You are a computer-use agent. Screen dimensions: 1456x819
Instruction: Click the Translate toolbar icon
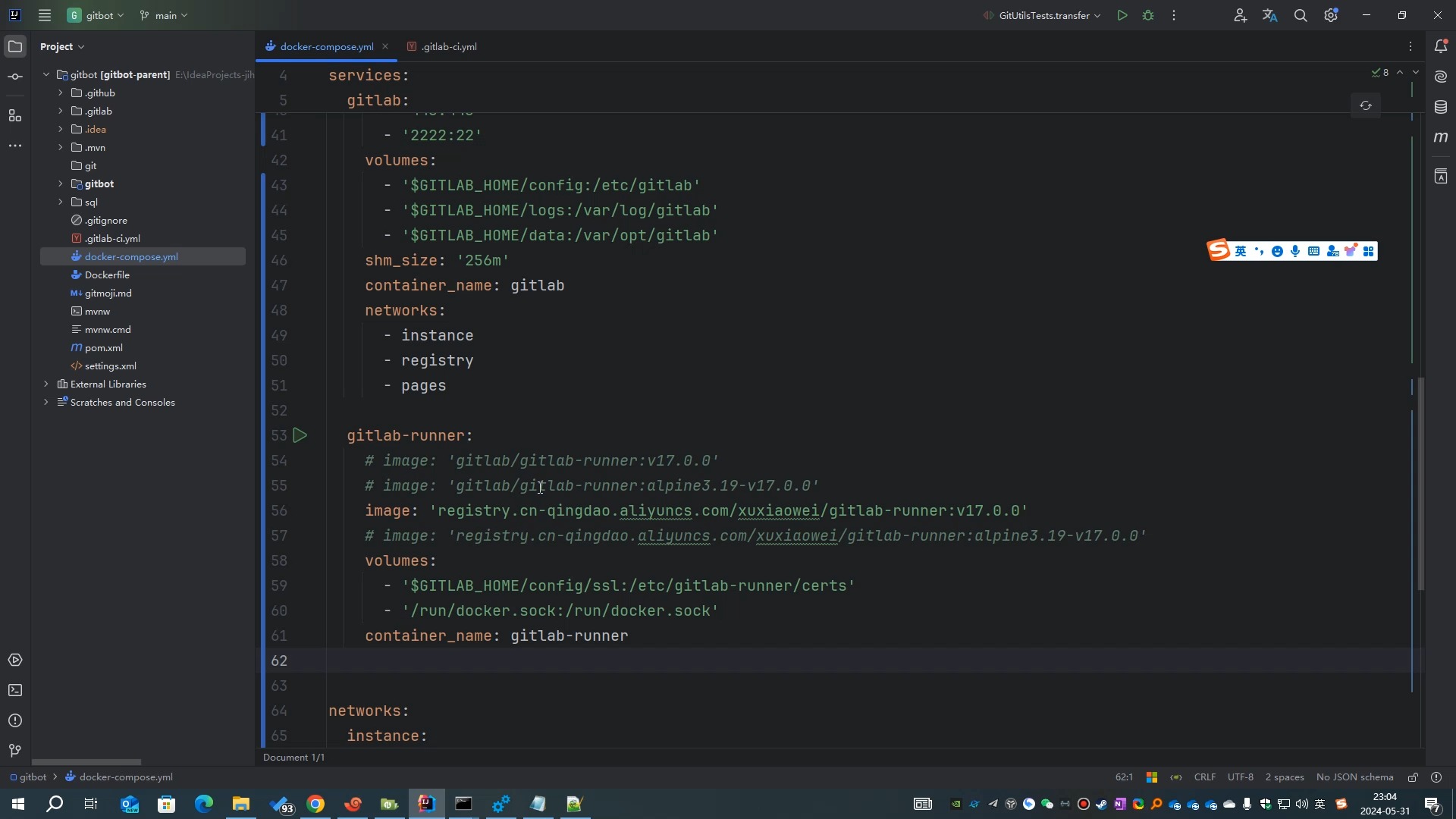click(x=1270, y=15)
